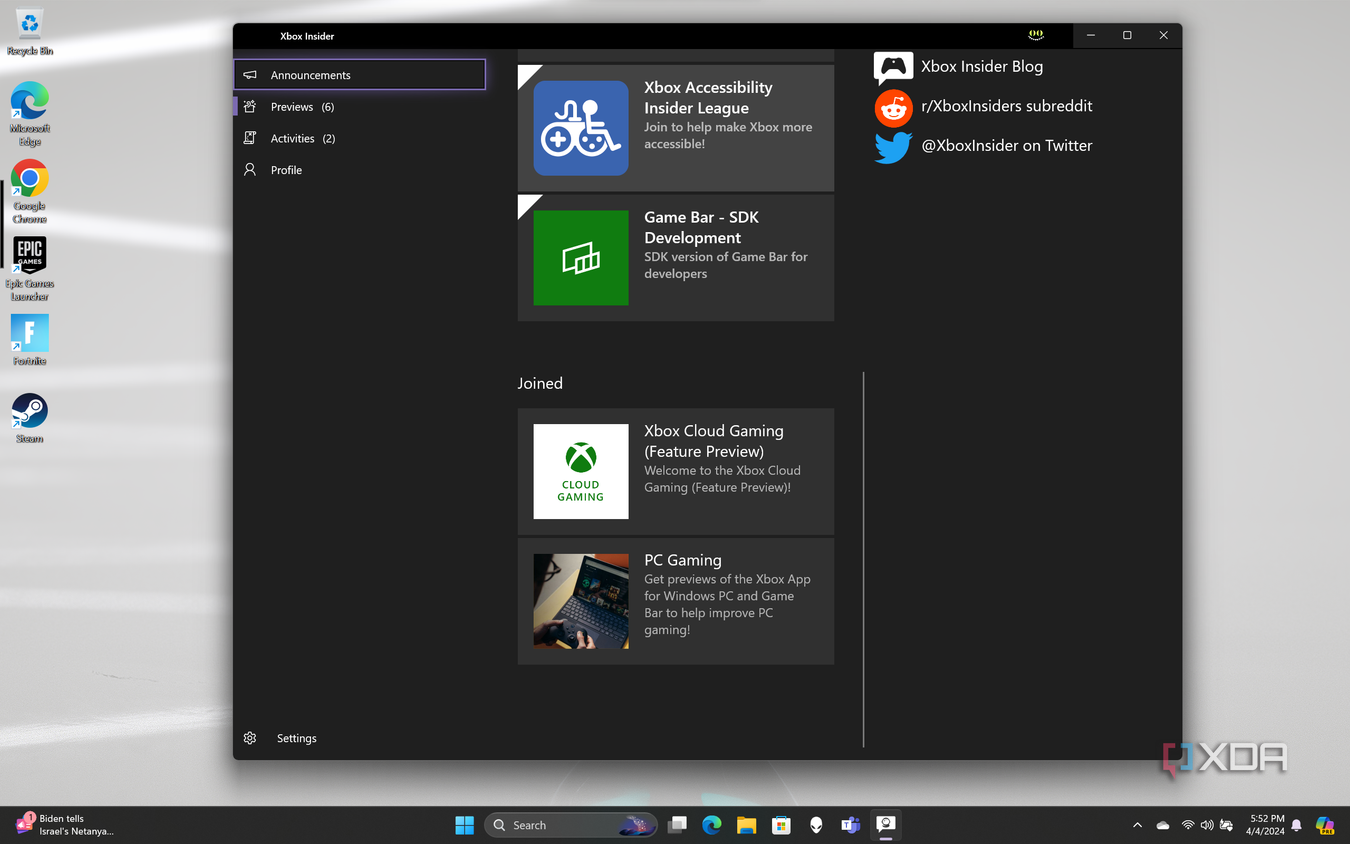1350x844 pixels.
Task: Open the Activities (2) section
Action: [360, 138]
